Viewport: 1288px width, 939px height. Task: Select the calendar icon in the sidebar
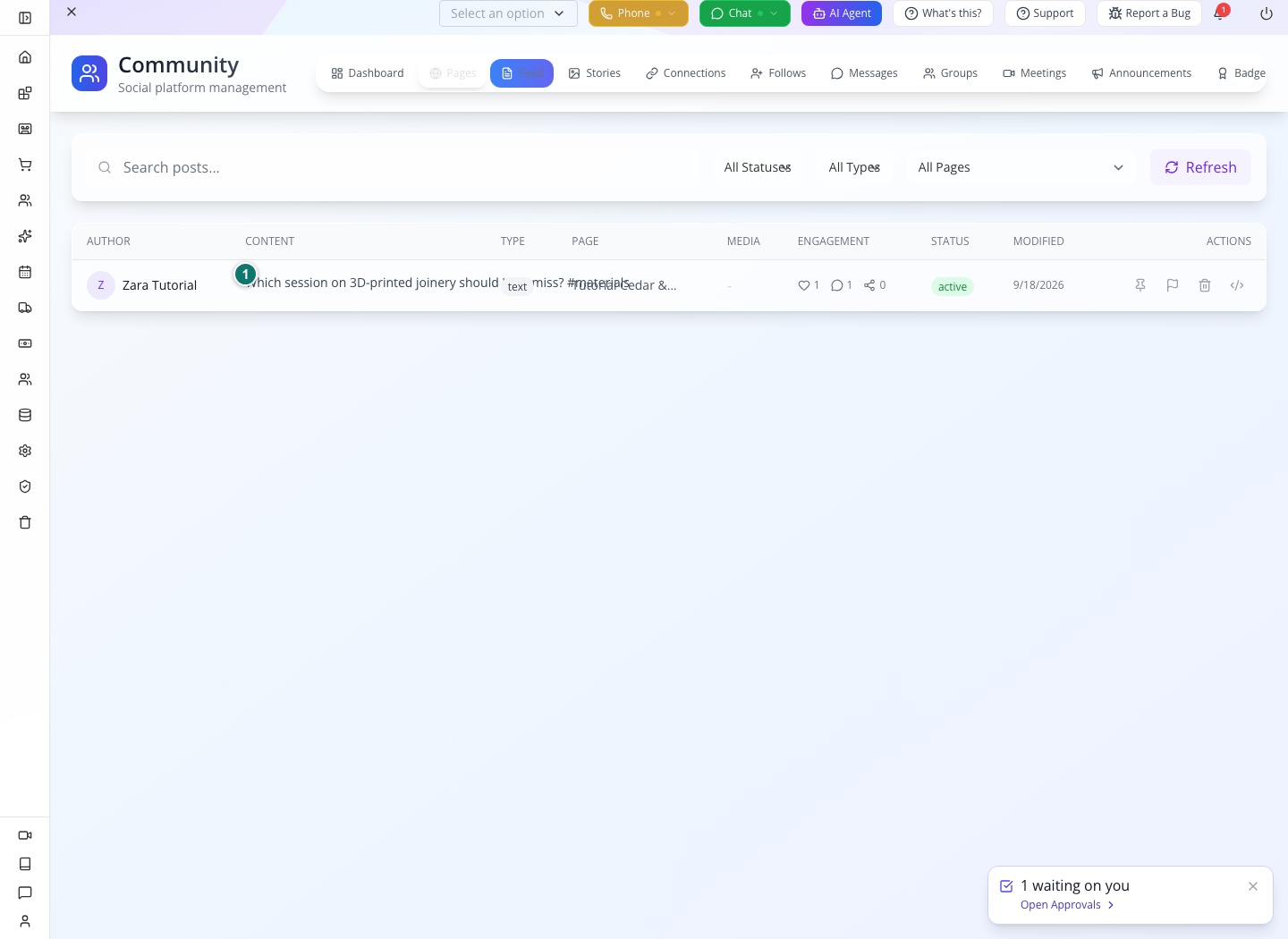point(25,272)
